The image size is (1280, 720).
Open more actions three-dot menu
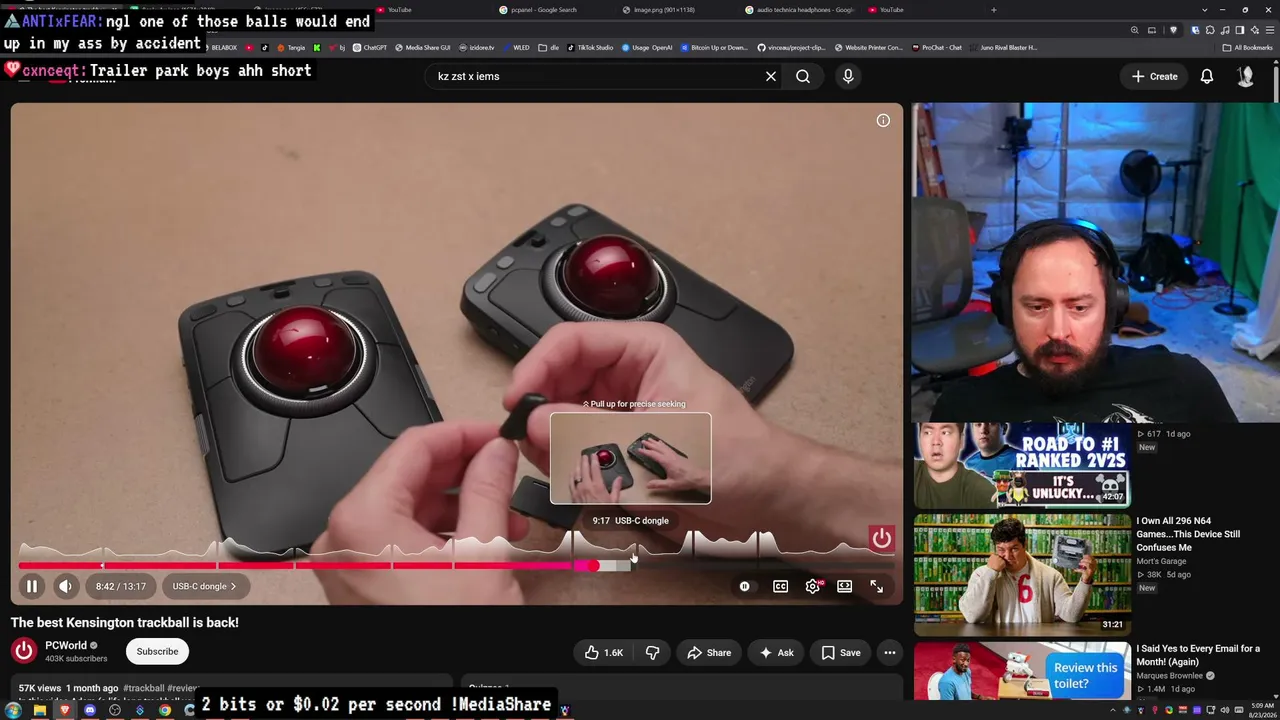[x=889, y=653]
